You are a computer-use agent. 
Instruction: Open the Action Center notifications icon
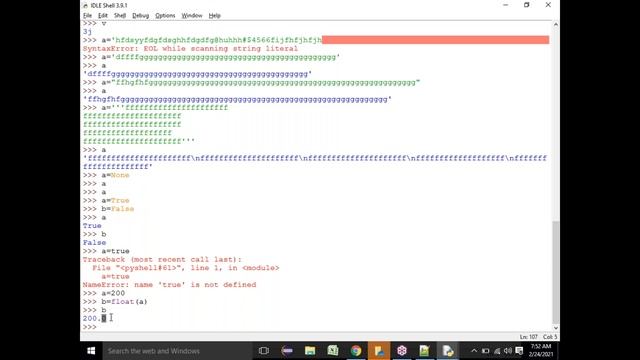[x=519, y=351]
